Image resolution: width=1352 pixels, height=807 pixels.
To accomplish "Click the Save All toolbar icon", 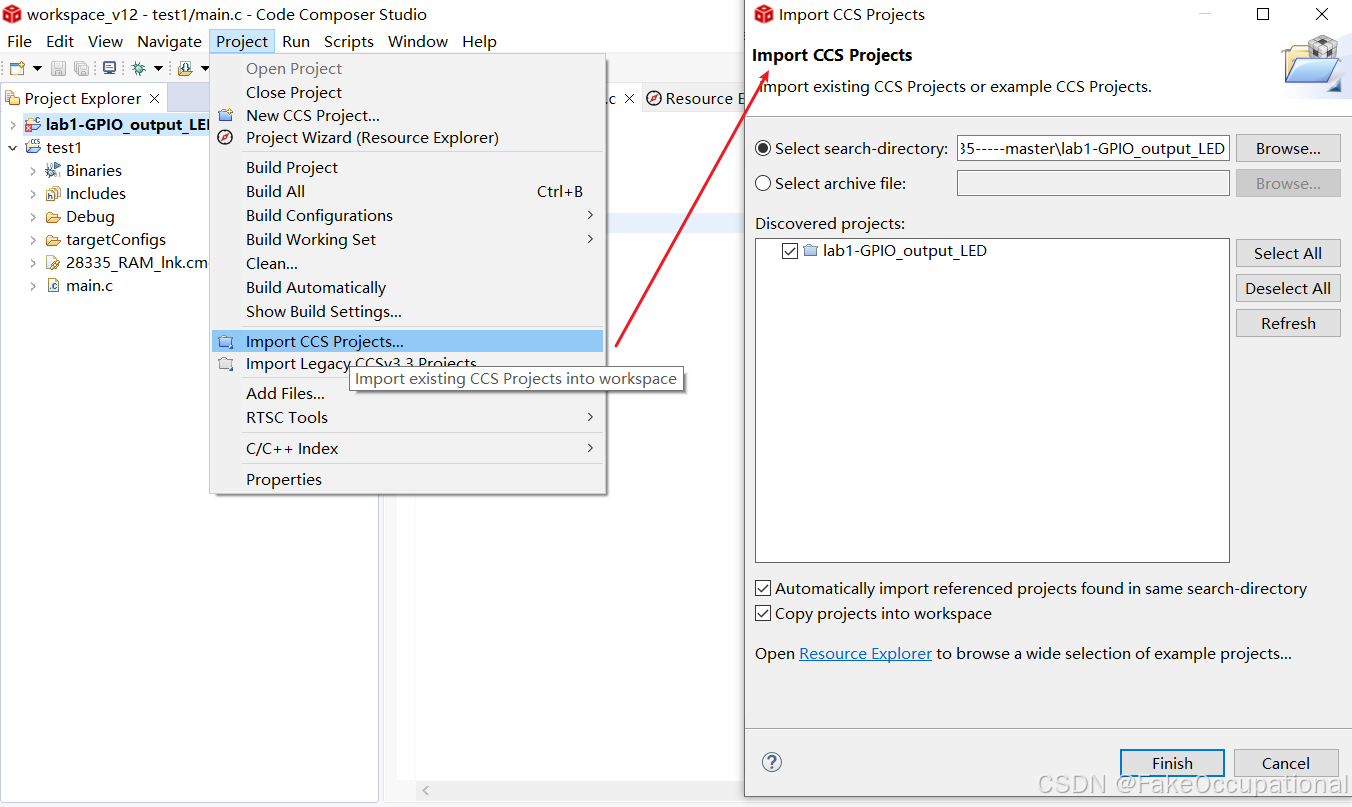I will [x=81, y=68].
